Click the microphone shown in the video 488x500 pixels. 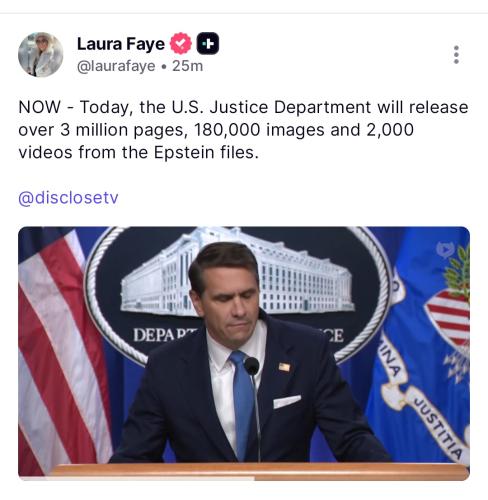pos(252,366)
